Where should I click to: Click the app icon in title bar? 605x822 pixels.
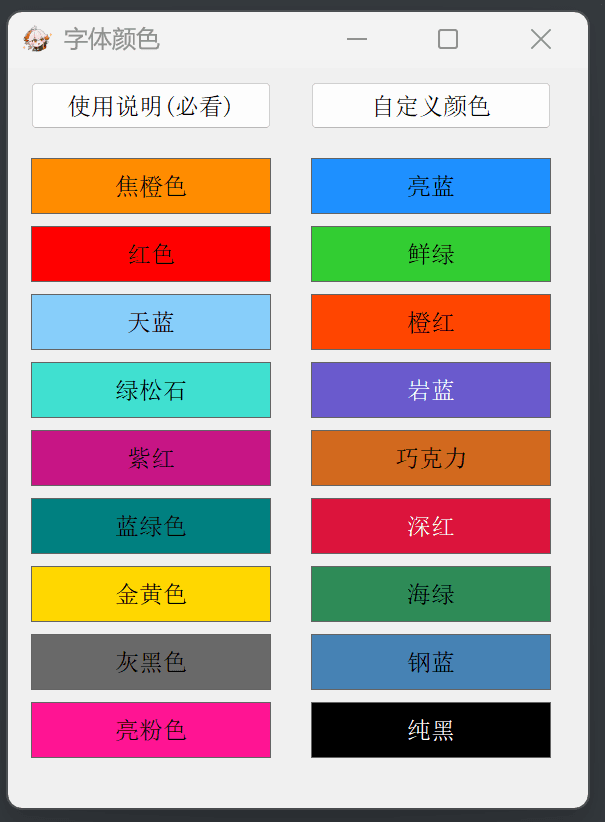tap(36, 39)
